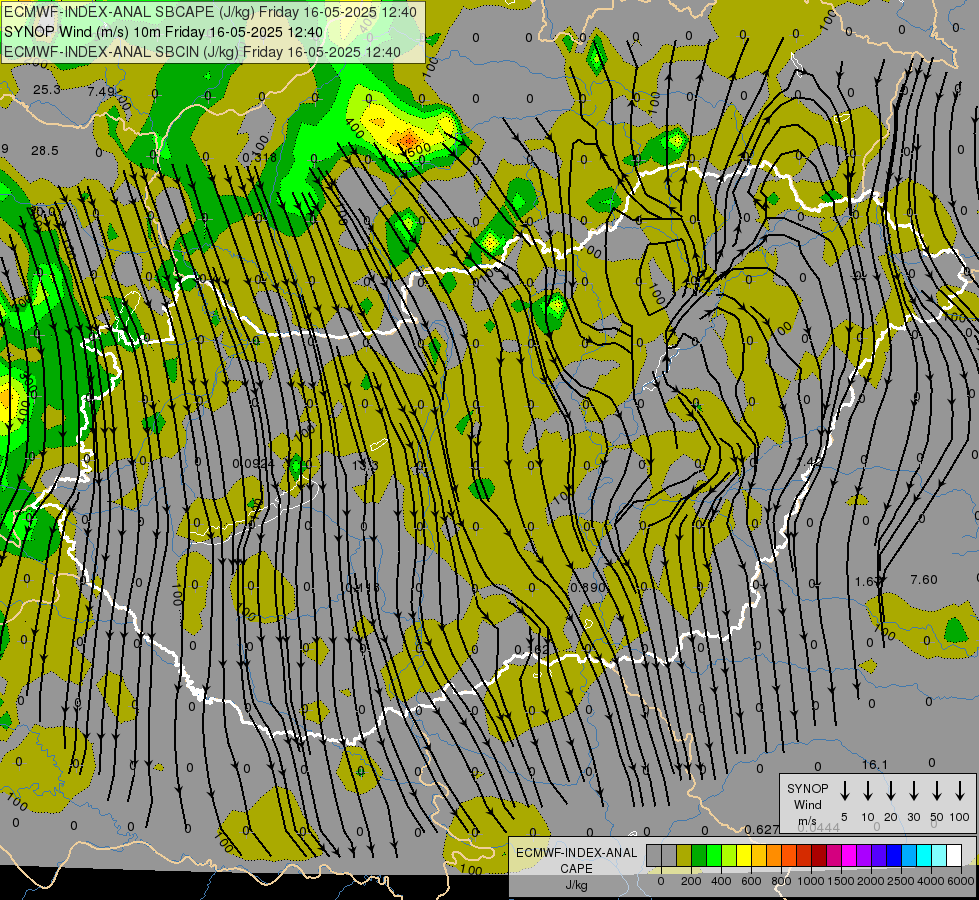This screenshot has width=979, height=900.
Task: Click the white legend swatch at 6000
Action: point(955,855)
